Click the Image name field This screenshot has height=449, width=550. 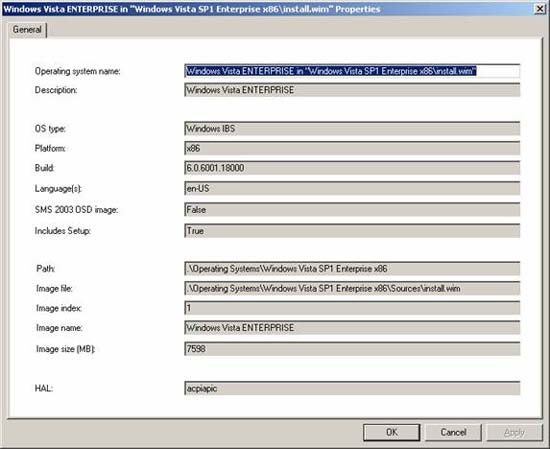(352, 328)
